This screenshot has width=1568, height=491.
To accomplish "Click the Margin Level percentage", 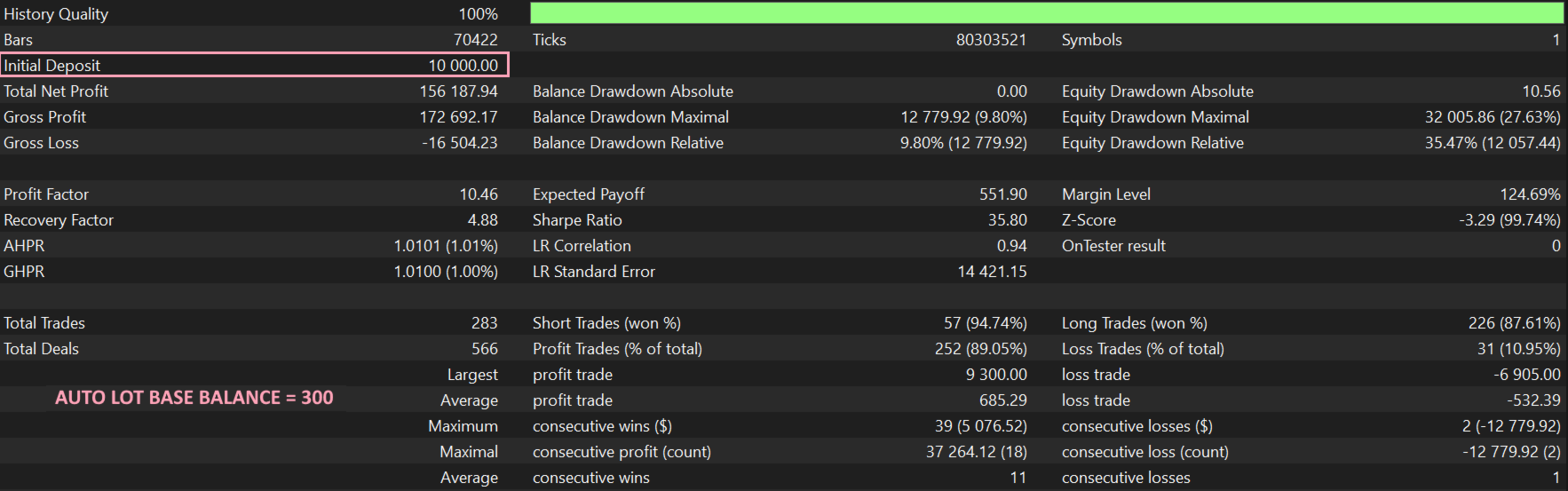I will tap(1531, 194).
